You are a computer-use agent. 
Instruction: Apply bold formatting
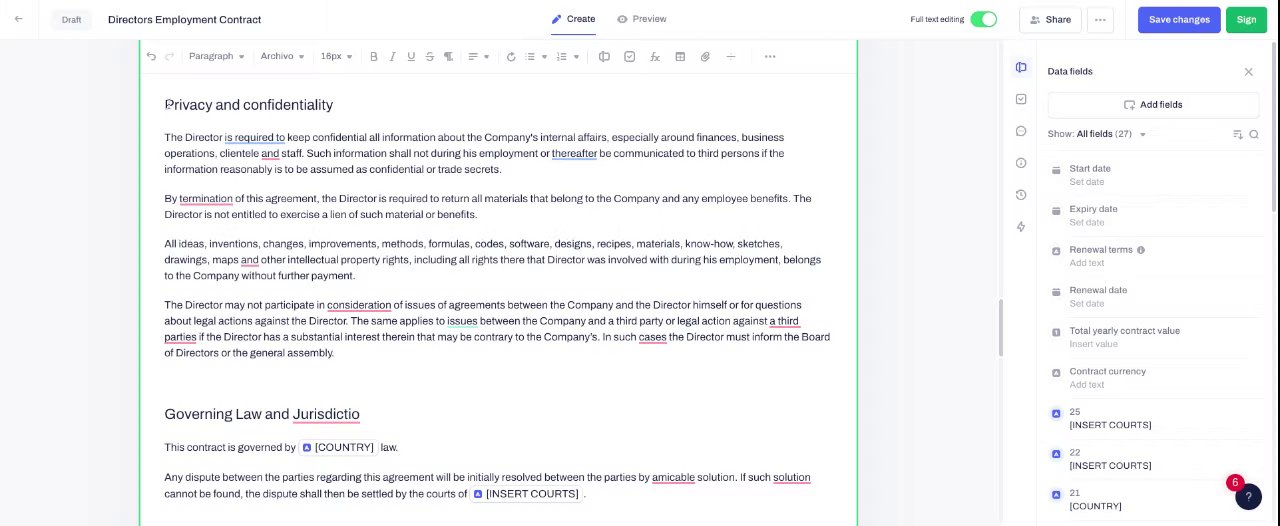pyautogui.click(x=374, y=57)
